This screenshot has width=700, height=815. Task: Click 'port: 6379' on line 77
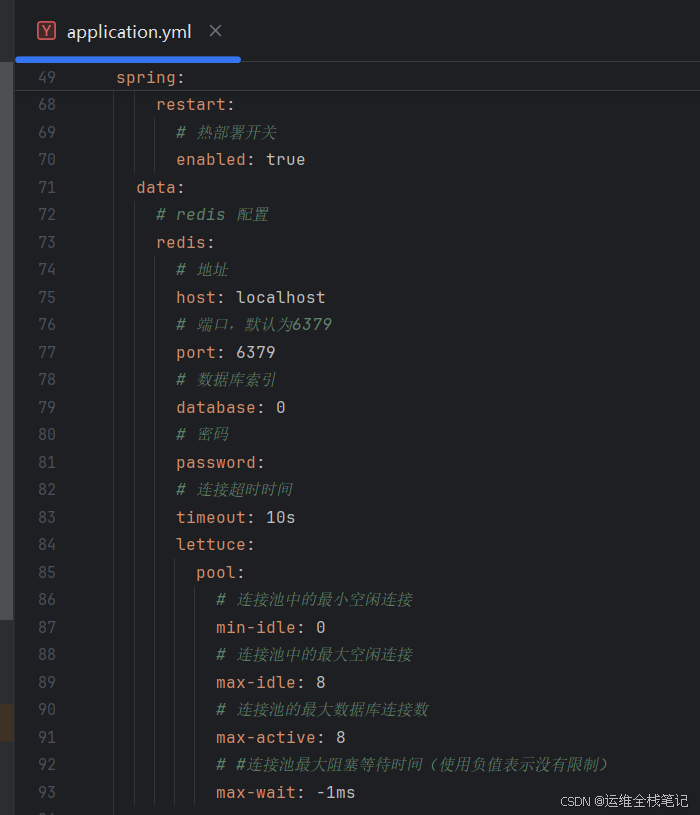click(226, 352)
